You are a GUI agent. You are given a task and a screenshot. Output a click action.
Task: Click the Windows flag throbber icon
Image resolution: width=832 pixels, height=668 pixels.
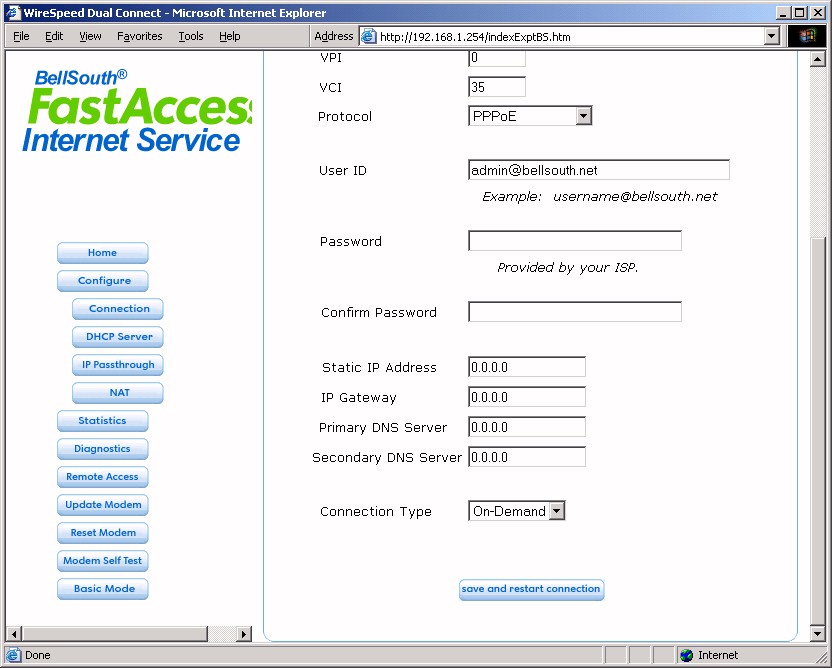point(807,37)
